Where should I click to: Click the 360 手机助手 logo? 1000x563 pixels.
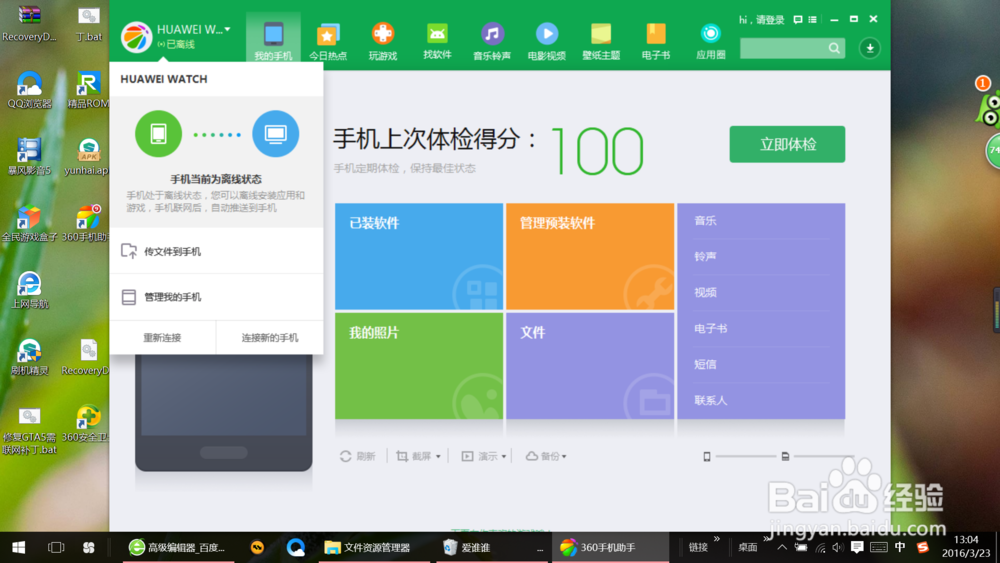pyautogui.click(x=136, y=36)
